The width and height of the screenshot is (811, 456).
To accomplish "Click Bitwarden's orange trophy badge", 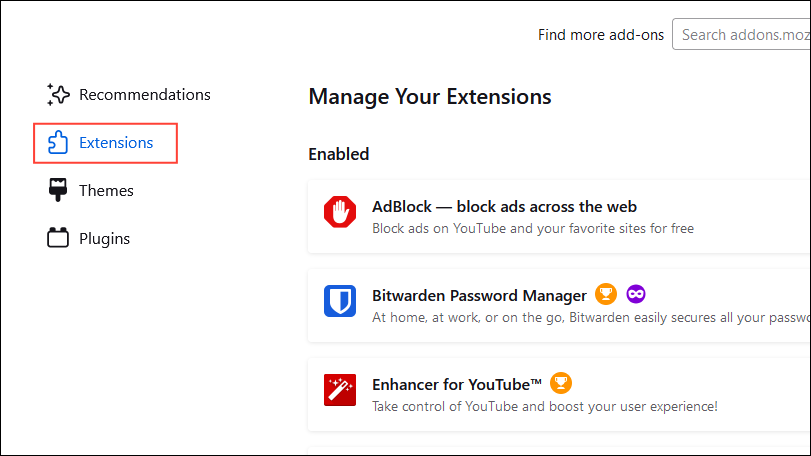I will click(605, 295).
